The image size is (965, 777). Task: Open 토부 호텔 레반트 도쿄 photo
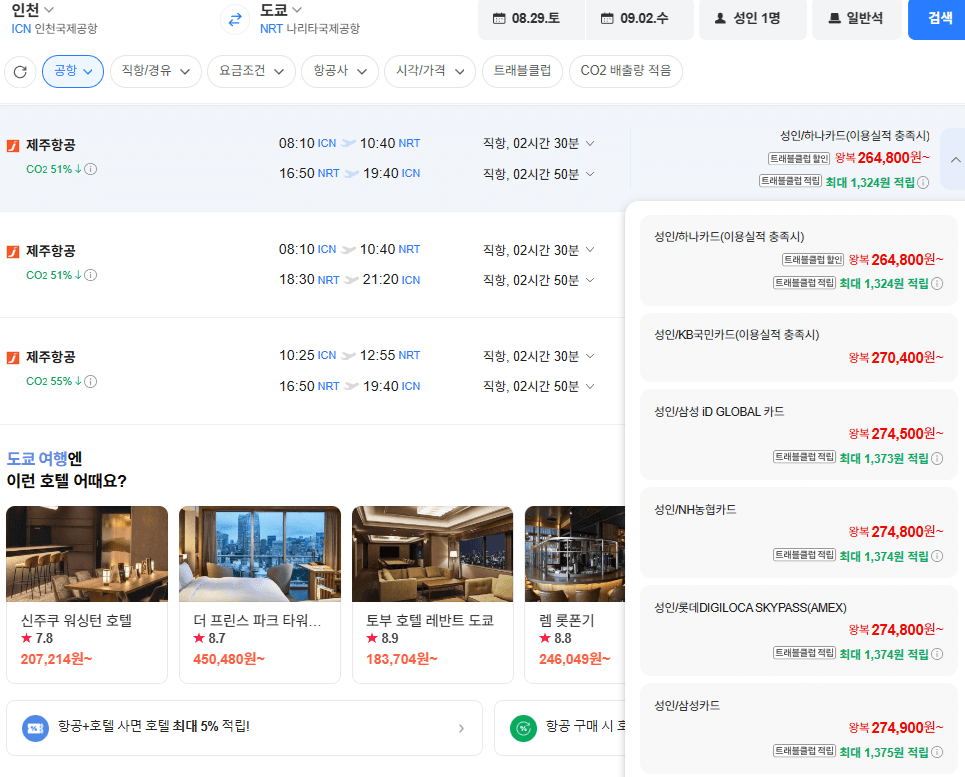click(x=433, y=554)
